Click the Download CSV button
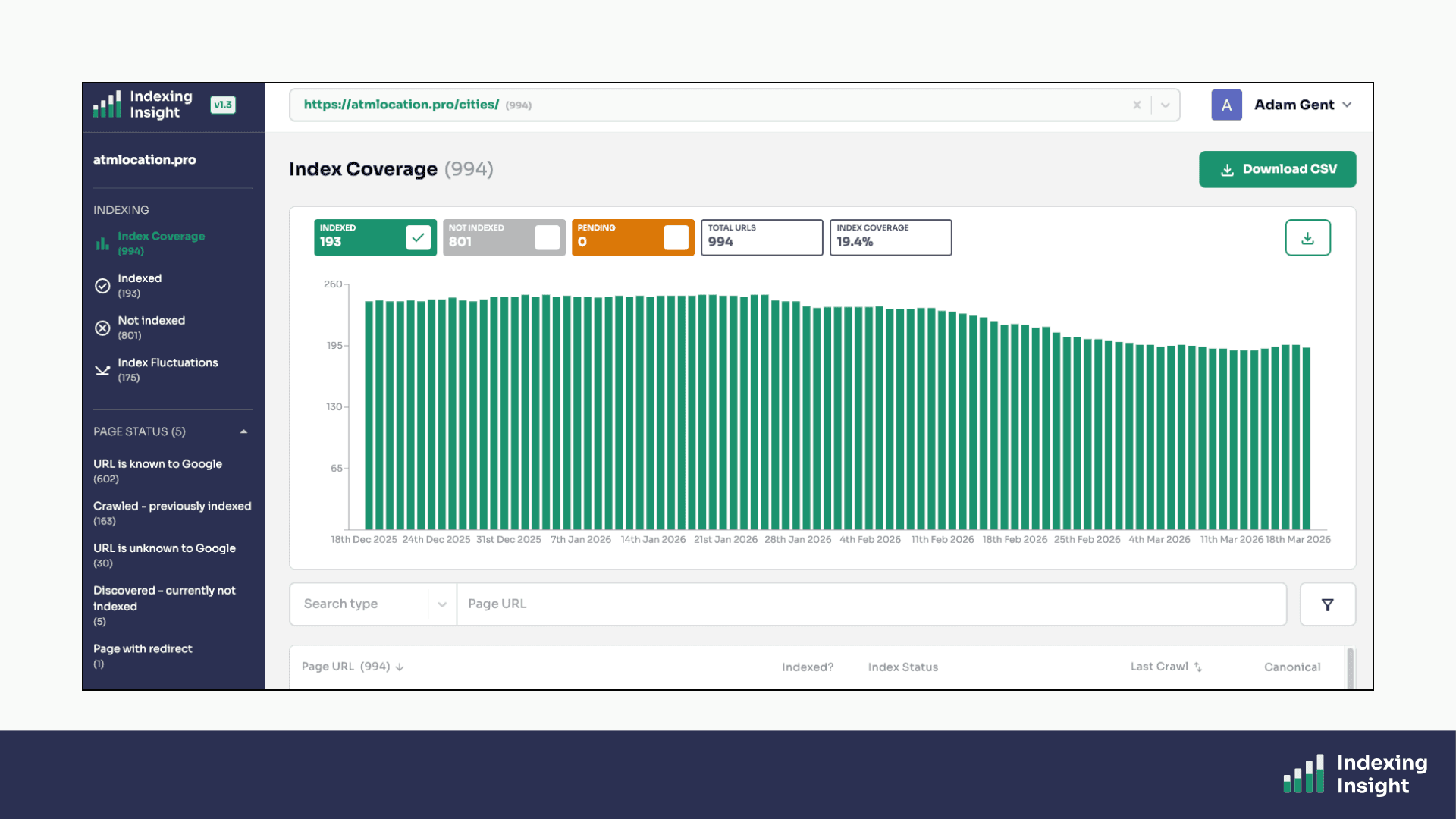The height and width of the screenshot is (819, 1456). click(1277, 169)
